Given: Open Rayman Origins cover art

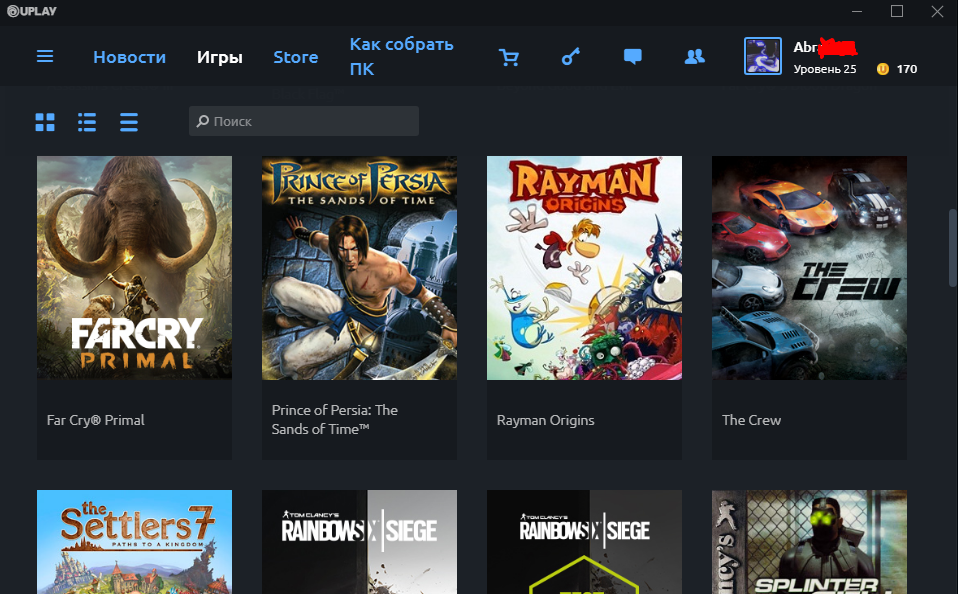Looking at the screenshot, I should [584, 268].
